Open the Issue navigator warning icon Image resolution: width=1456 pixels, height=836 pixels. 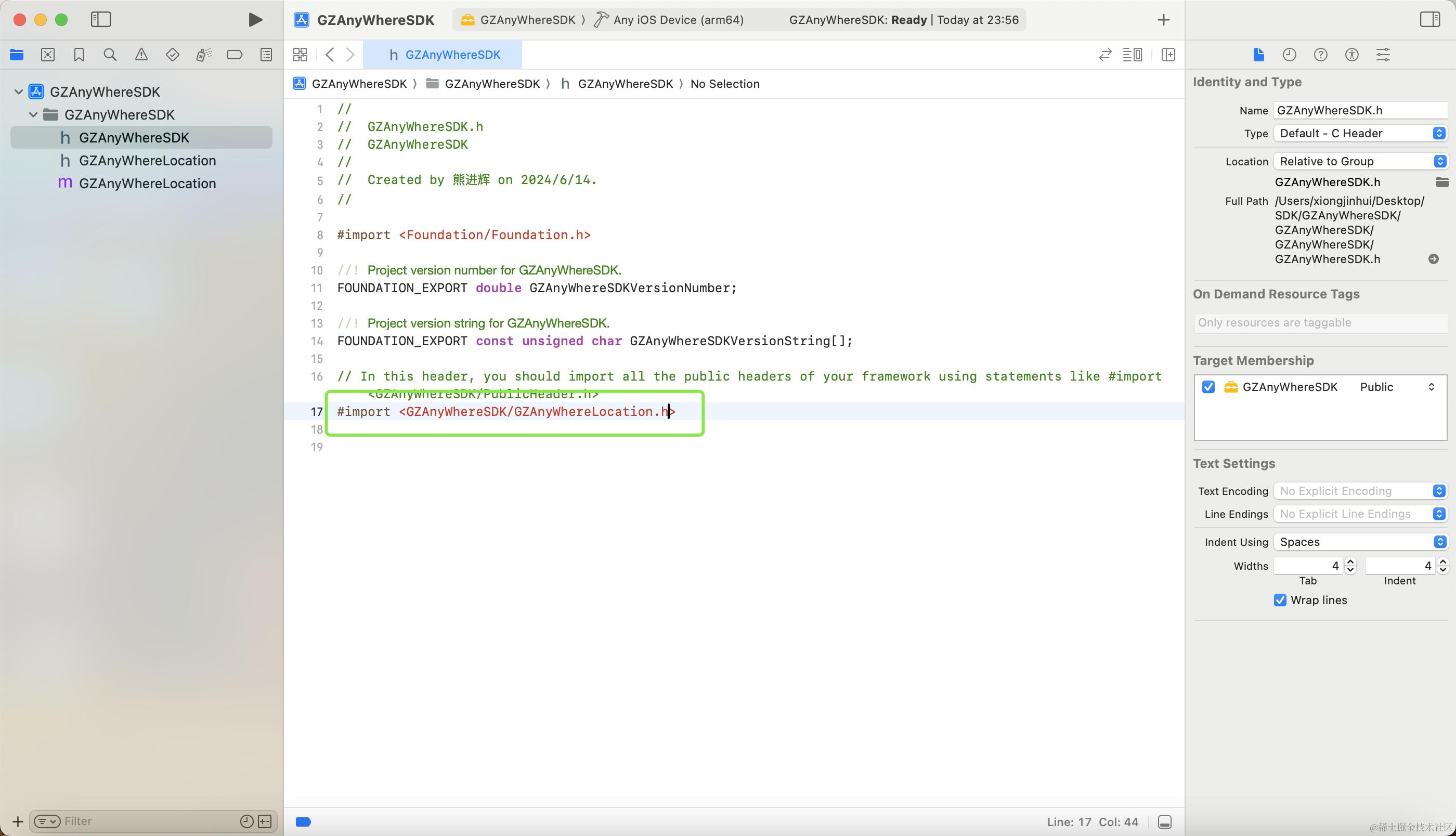[x=141, y=55]
